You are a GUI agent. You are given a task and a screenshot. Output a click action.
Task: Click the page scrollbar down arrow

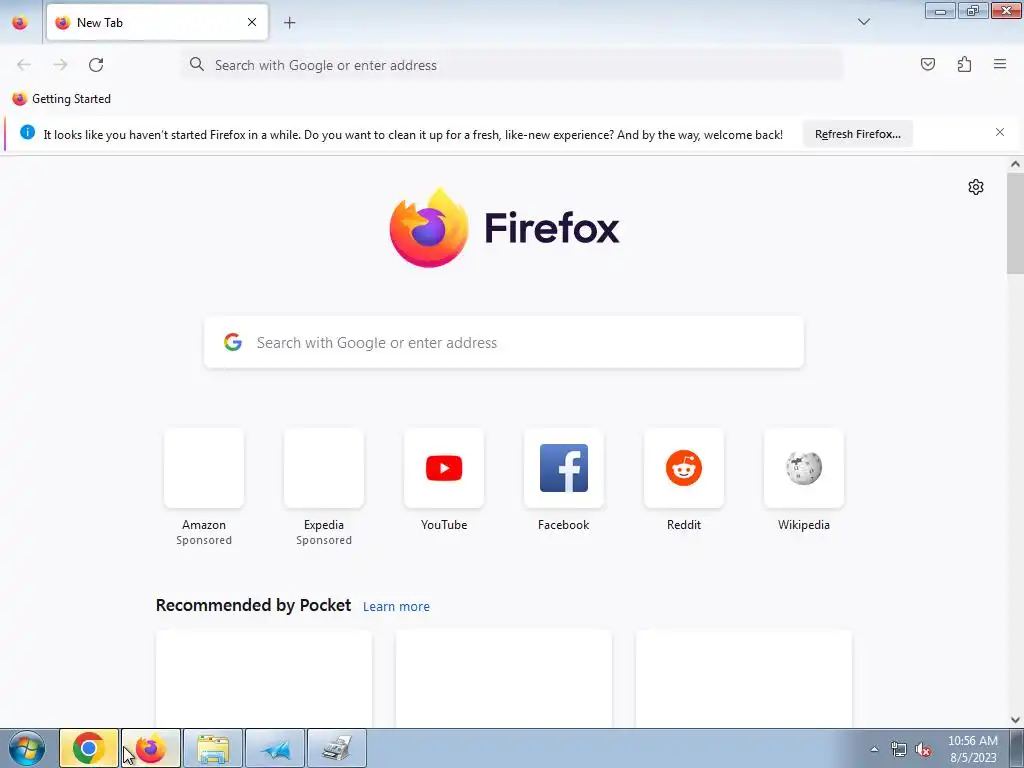[1015, 720]
